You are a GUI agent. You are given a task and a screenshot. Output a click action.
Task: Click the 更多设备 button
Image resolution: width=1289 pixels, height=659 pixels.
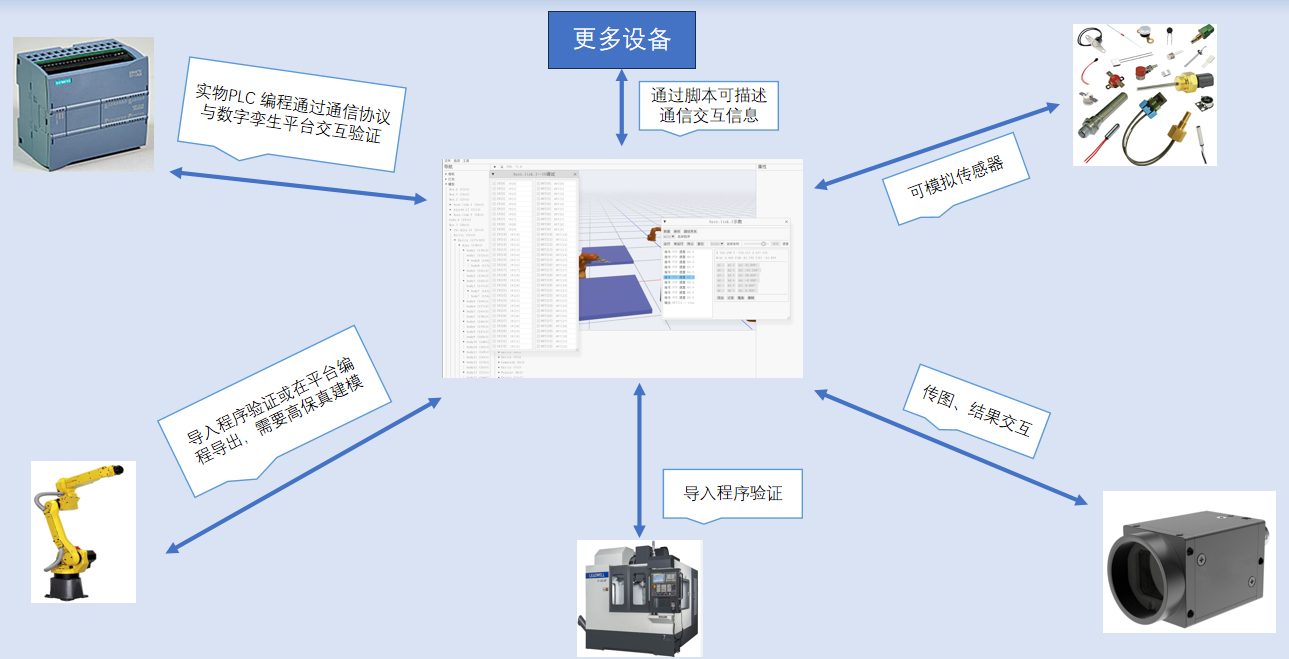[621, 40]
